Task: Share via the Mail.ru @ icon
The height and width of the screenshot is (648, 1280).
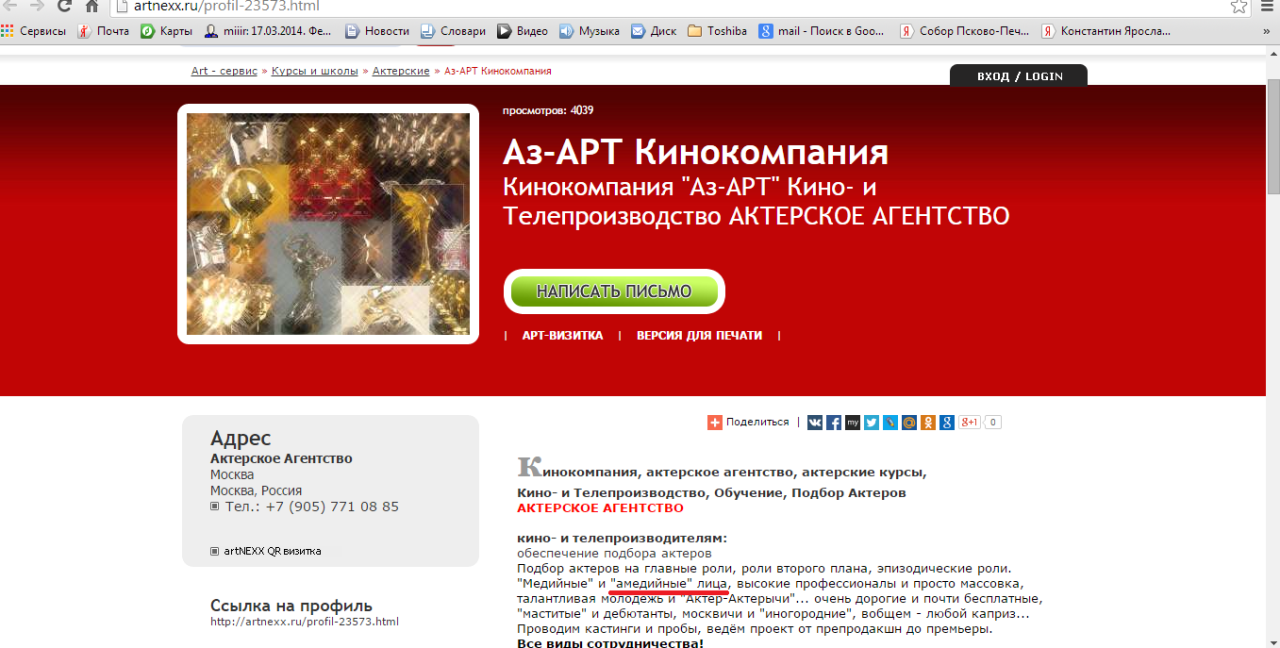Action: [909, 422]
